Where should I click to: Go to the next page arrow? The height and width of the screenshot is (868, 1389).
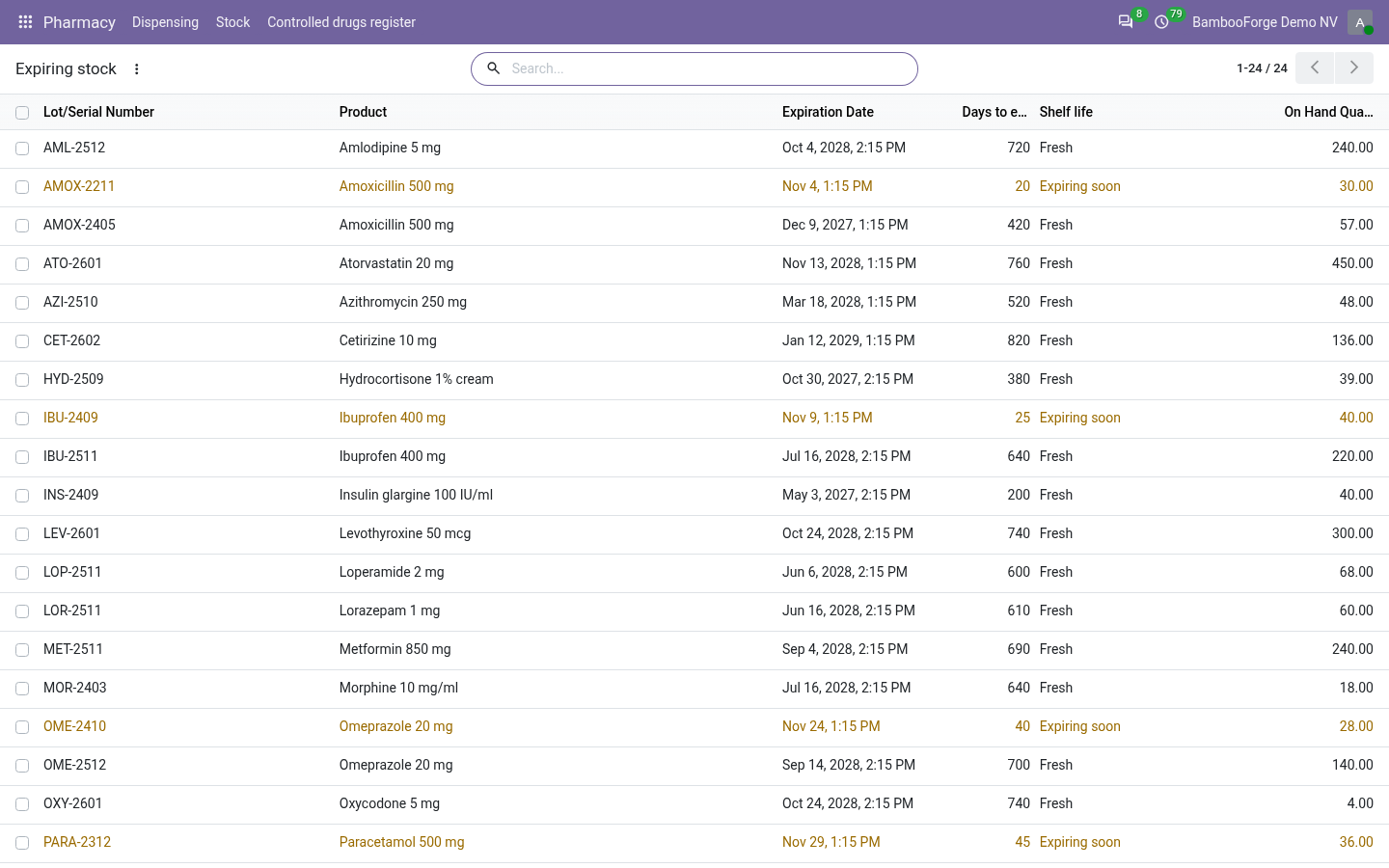point(1354,68)
